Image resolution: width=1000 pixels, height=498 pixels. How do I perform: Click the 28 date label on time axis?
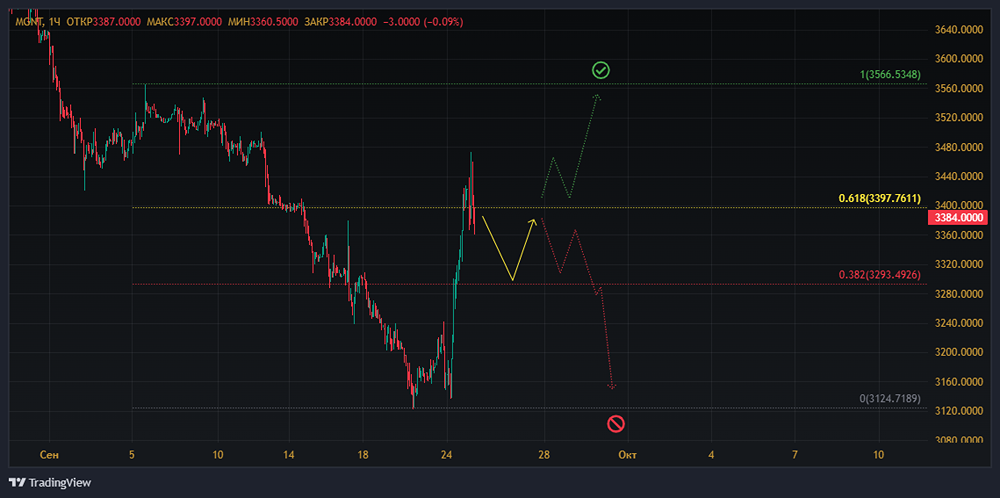(543, 455)
